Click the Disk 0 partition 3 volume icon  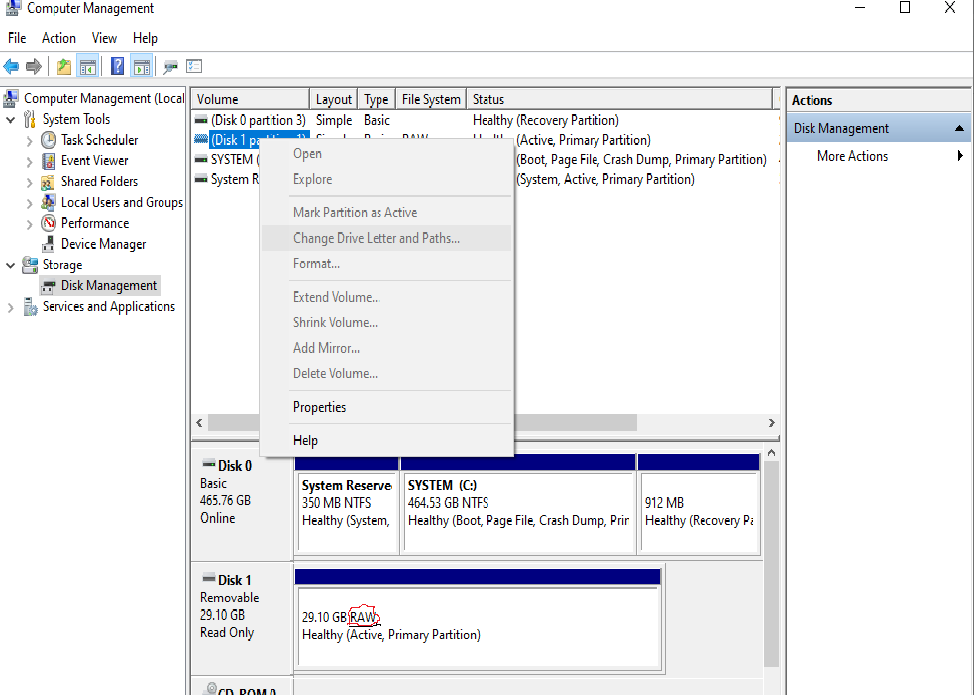201,120
